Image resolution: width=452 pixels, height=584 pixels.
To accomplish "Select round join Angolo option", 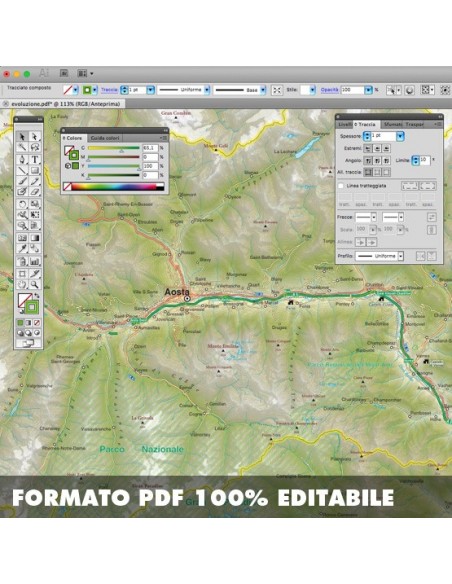I will point(377,161).
